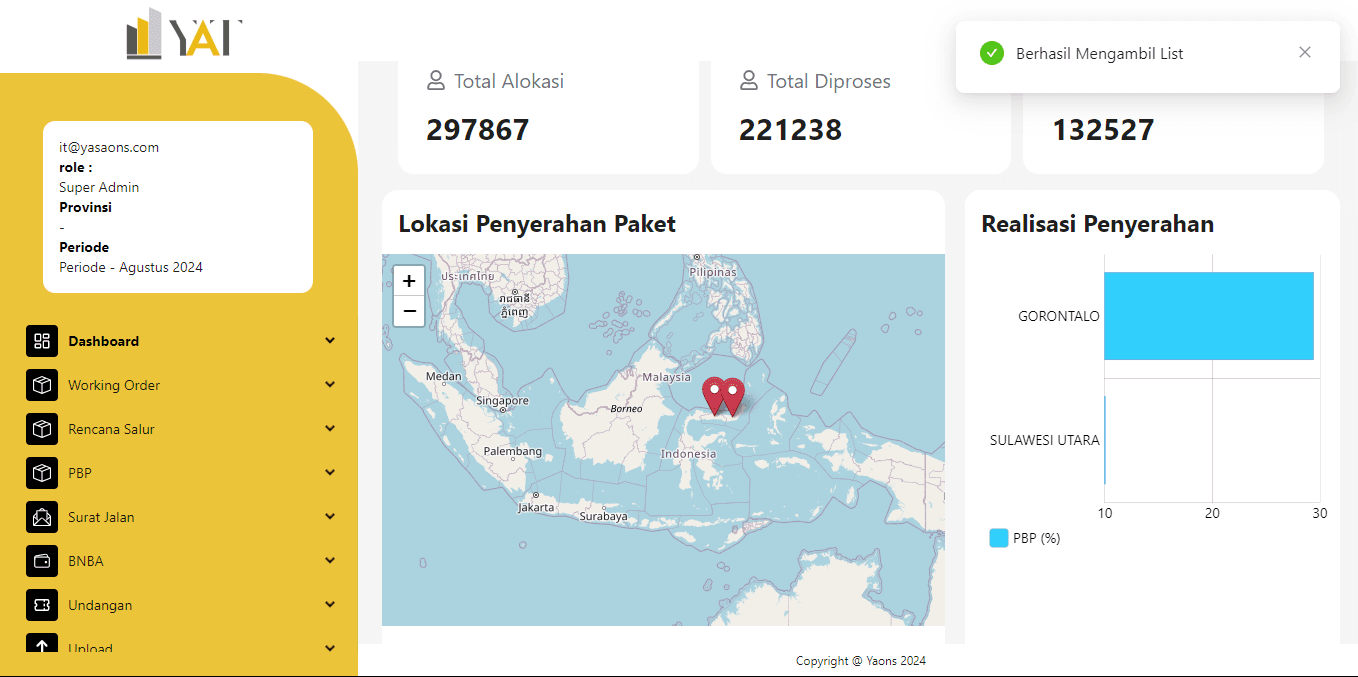
Task: Click the Undangan ticket icon
Action: pos(42,605)
